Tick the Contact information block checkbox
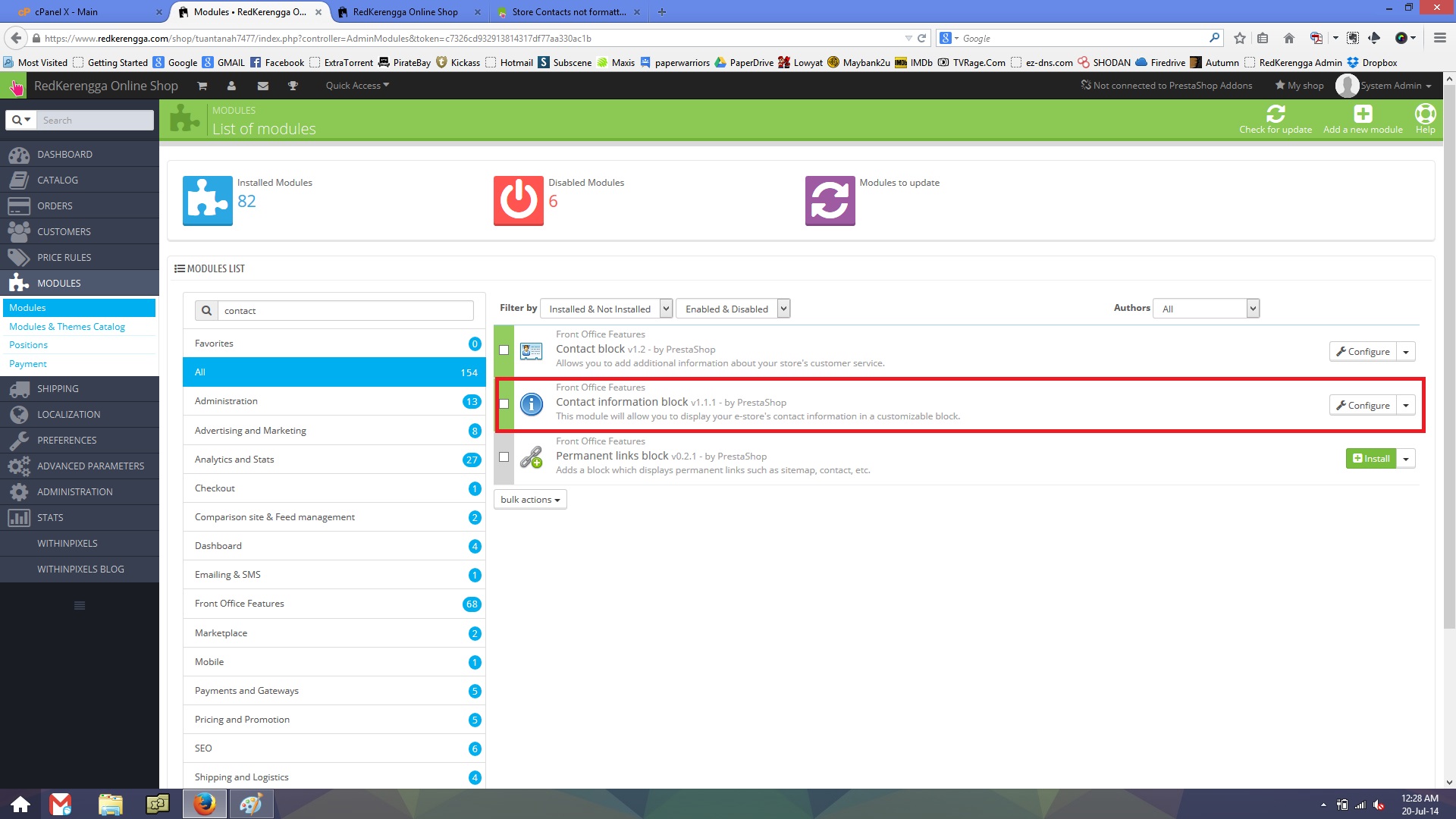The height and width of the screenshot is (819, 1456). pyautogui.click(x=504, y=403)
